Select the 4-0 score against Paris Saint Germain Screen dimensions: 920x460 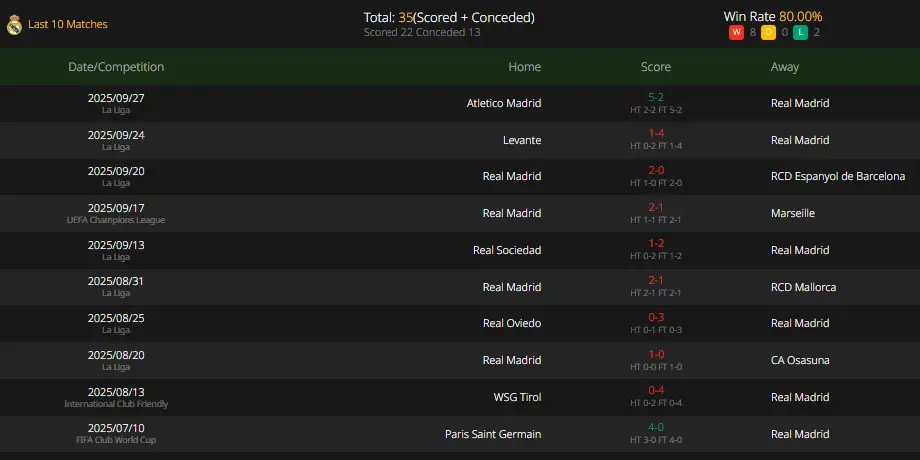point(656,428)
